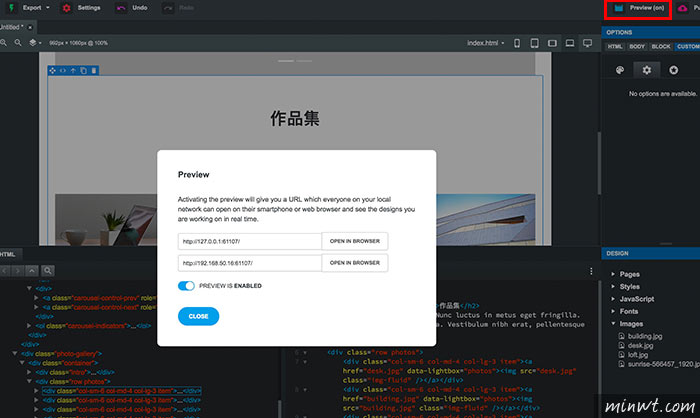Screen dimensions: 700x418
Task: Click the code view icon on selected block
Action: coord(62,71)
